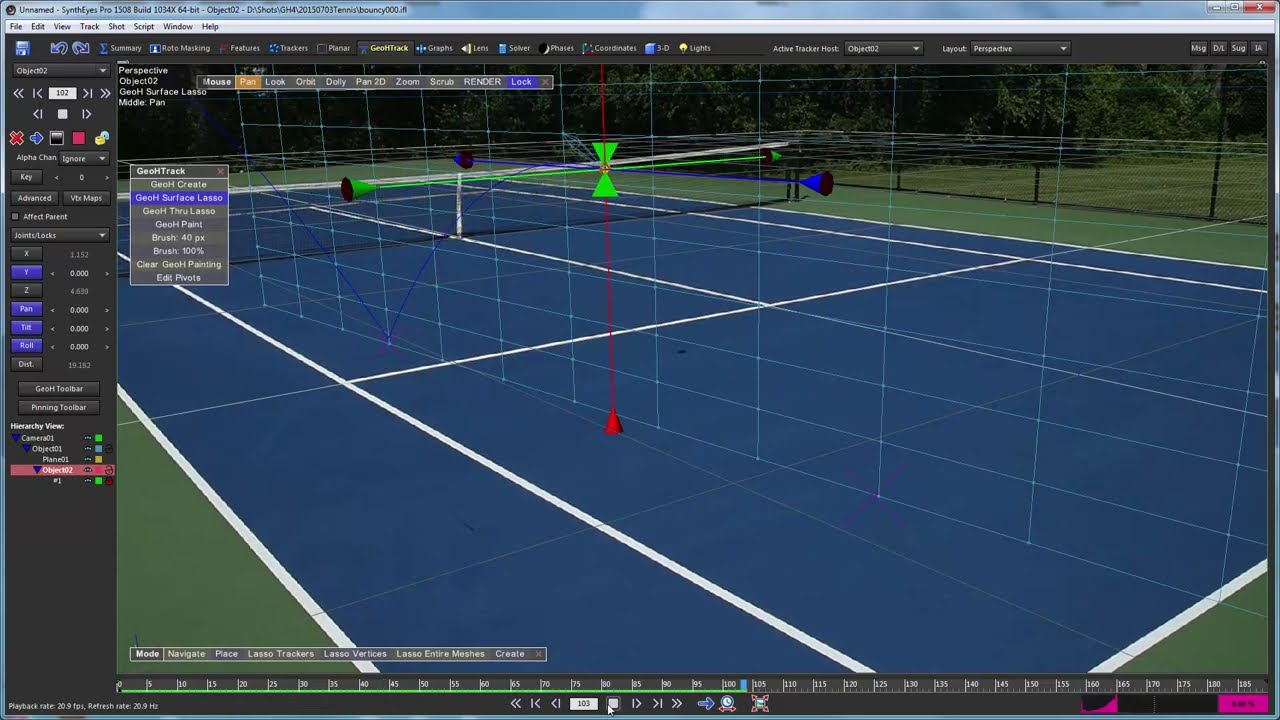
Task: Open the Phases room
Action: point(556,48)
